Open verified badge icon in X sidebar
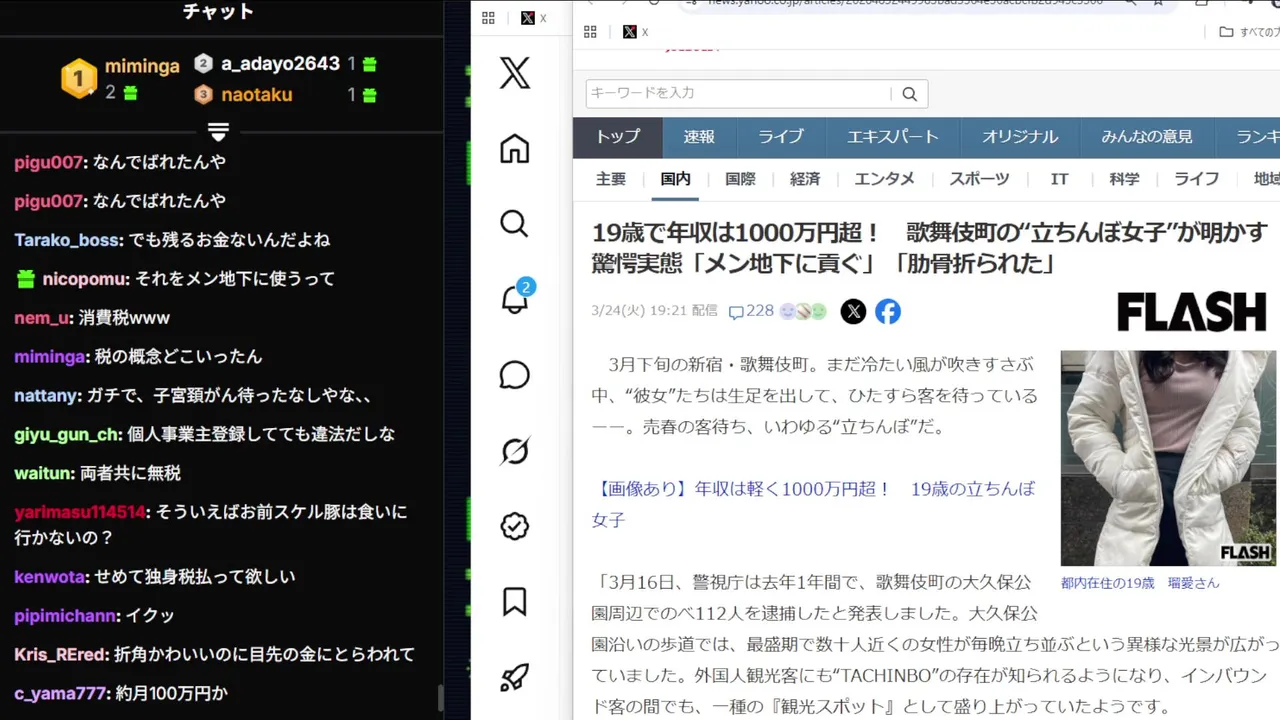1280x720 pixels. tap(514, 526)
